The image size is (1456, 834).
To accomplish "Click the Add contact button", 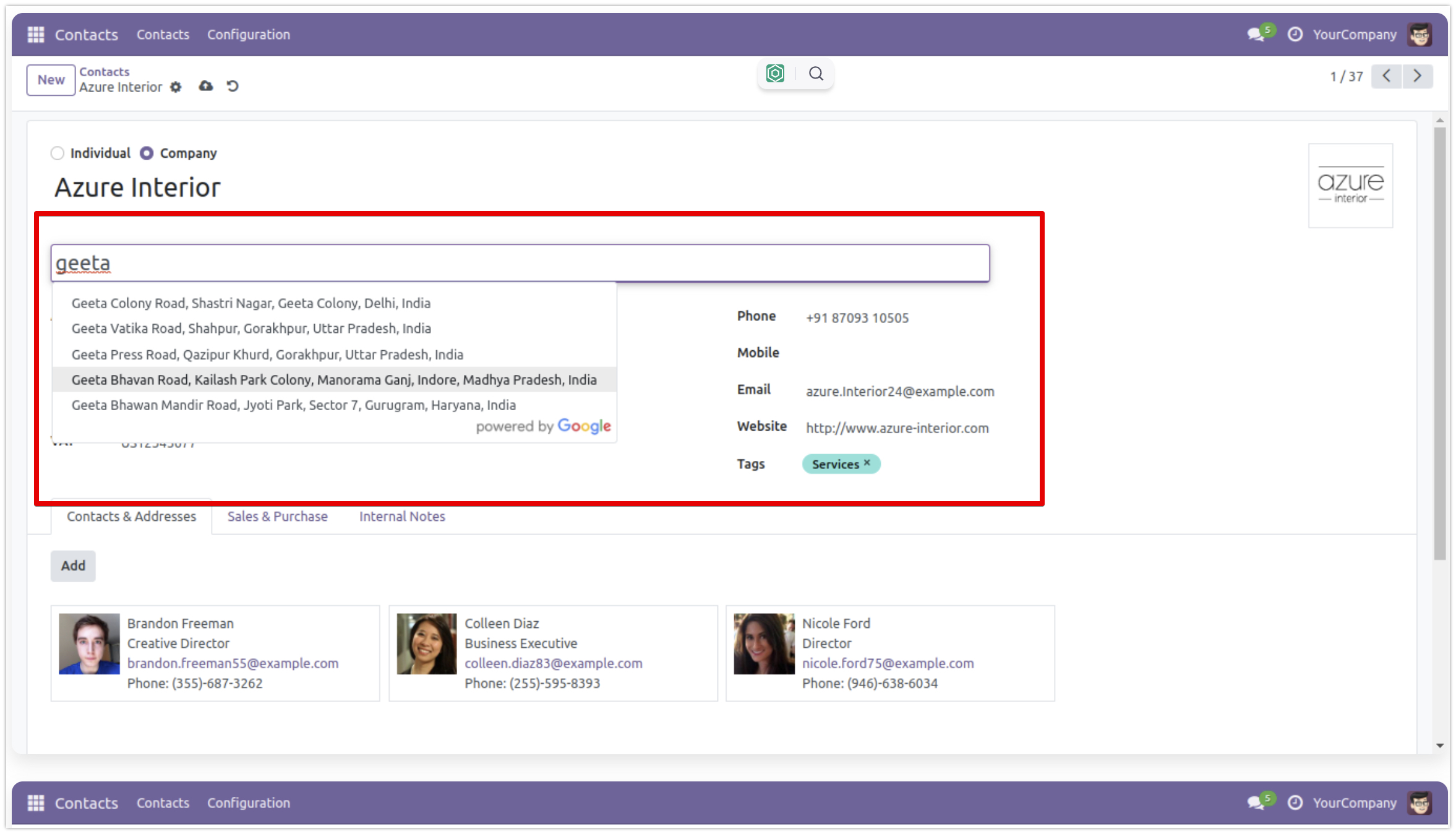I will click(73, 565).
